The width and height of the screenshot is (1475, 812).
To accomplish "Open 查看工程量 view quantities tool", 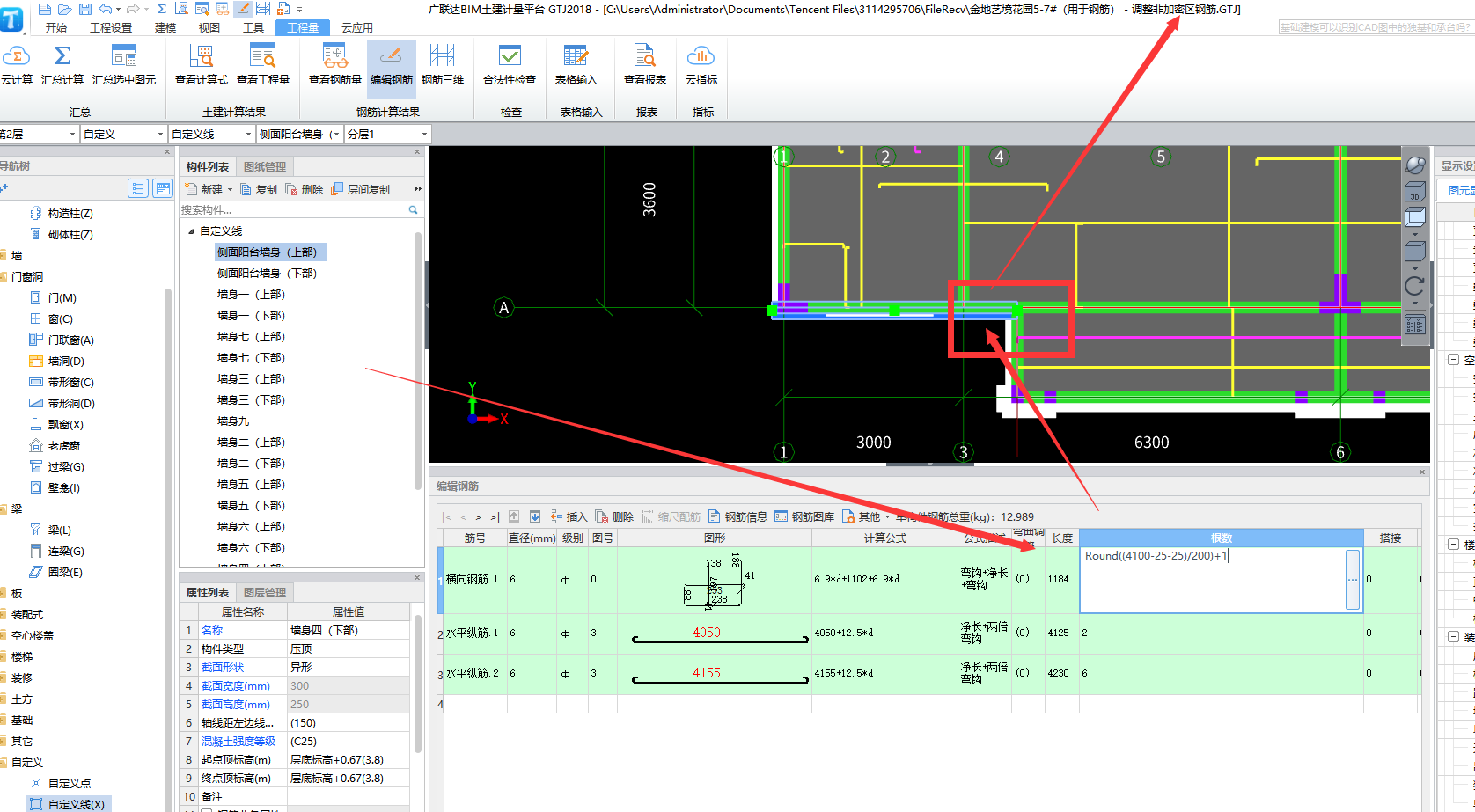I will point(263,65).
